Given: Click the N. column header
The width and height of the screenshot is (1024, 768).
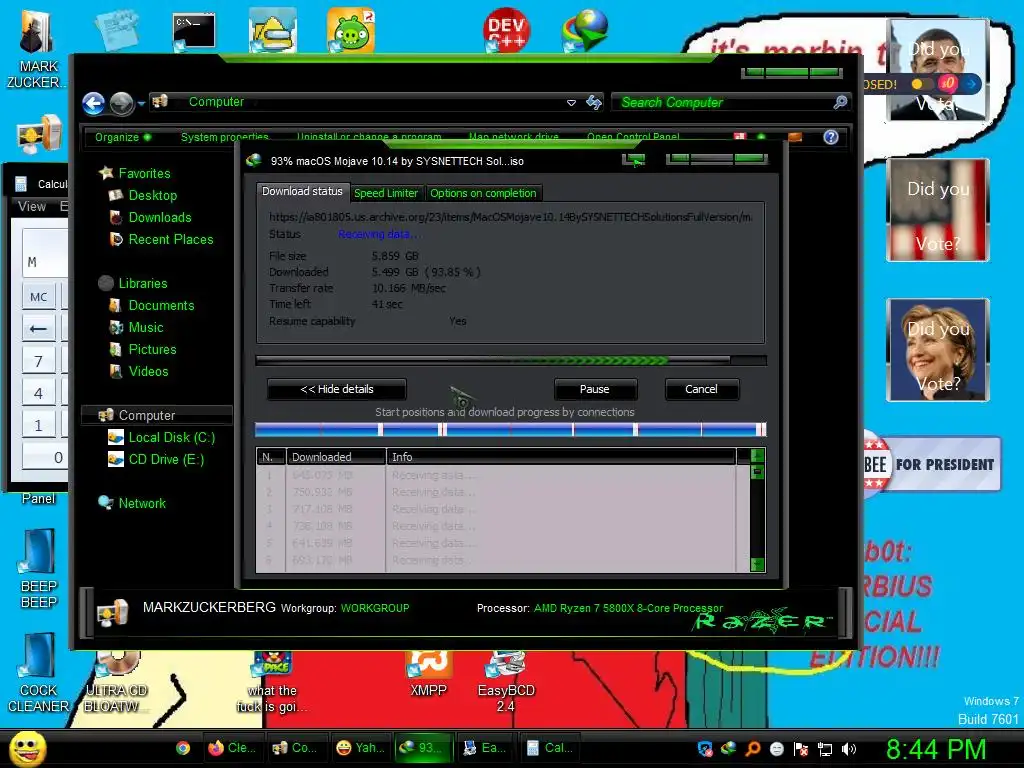Looking at the screenshot, I should (270, 456).
